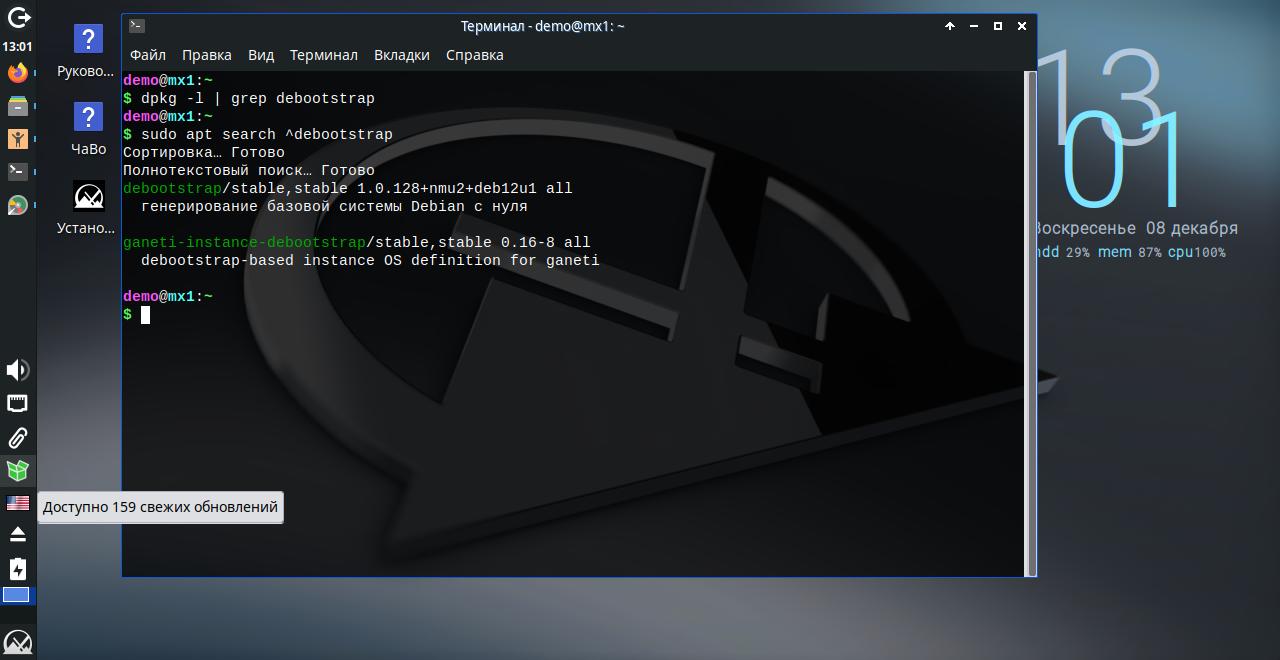The width and height of the screenshot is (1280, 660).
Task: Click the terminal cursor at the last prompt
Action: point(145,315)
